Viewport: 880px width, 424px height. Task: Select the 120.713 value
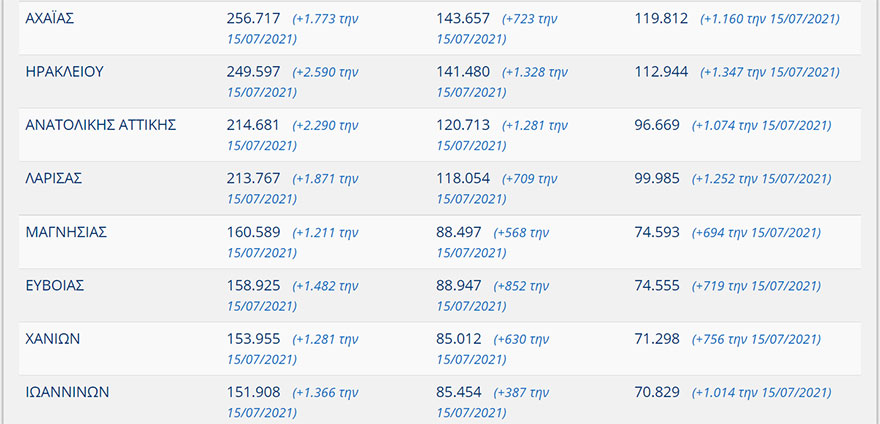pyautogui.click(x=463, y=125)
